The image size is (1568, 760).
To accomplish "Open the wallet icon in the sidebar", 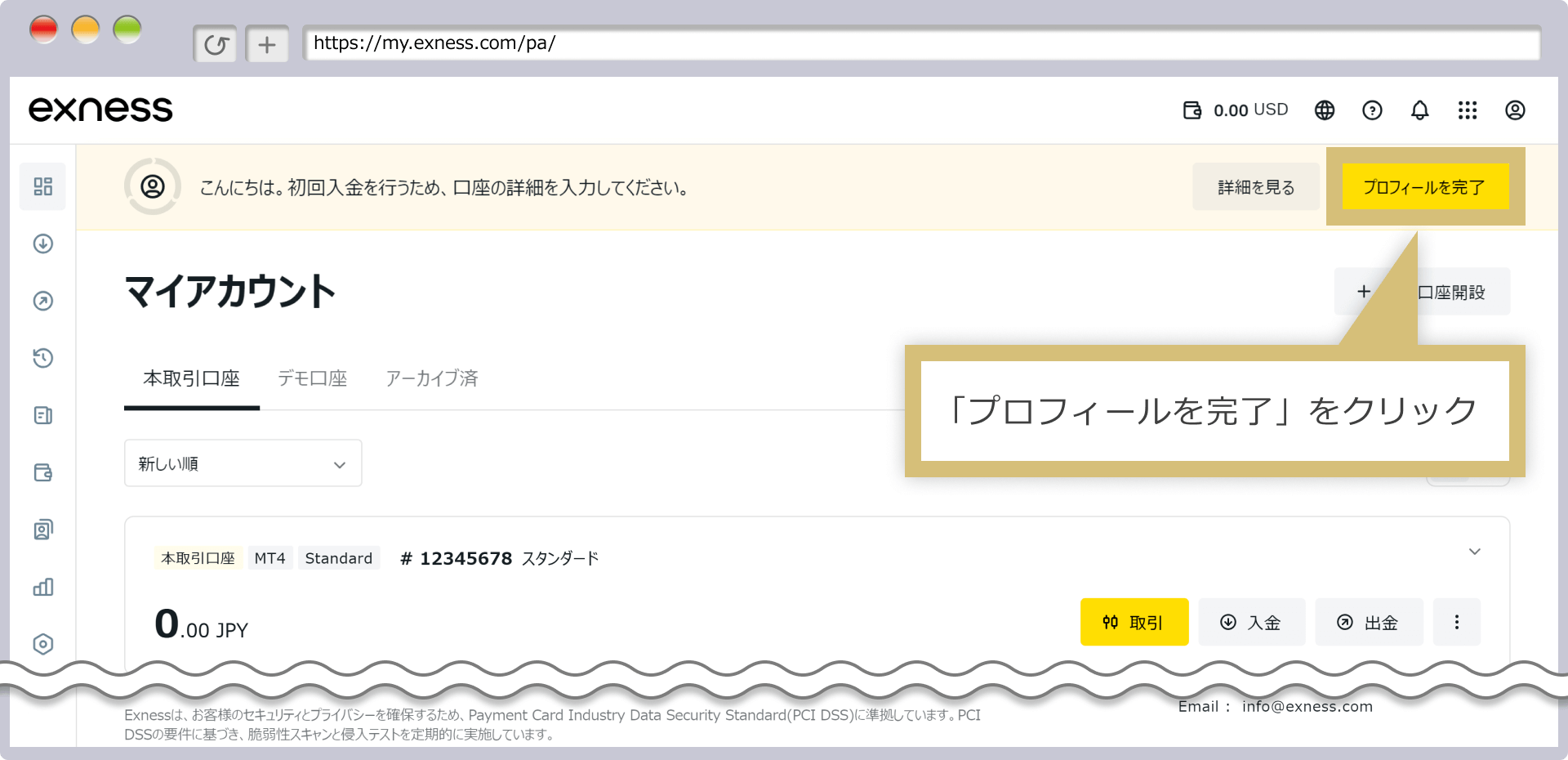I will pos(43,472).
